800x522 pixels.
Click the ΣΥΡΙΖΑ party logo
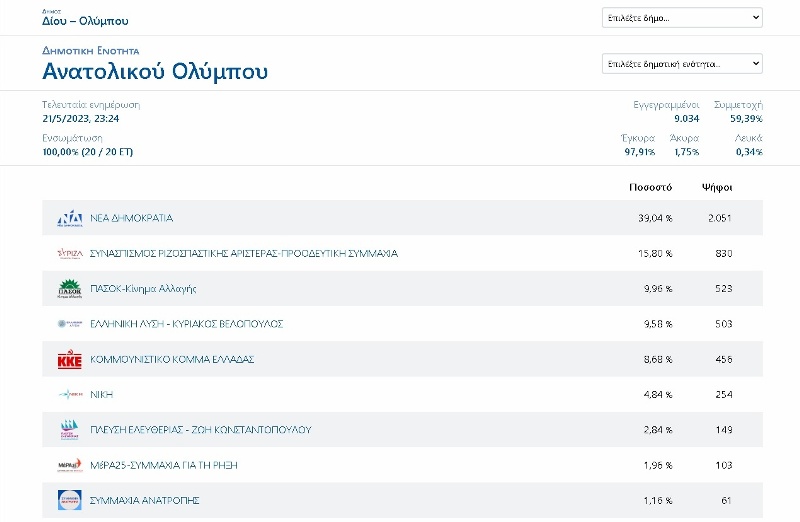(x=70, y=253)
